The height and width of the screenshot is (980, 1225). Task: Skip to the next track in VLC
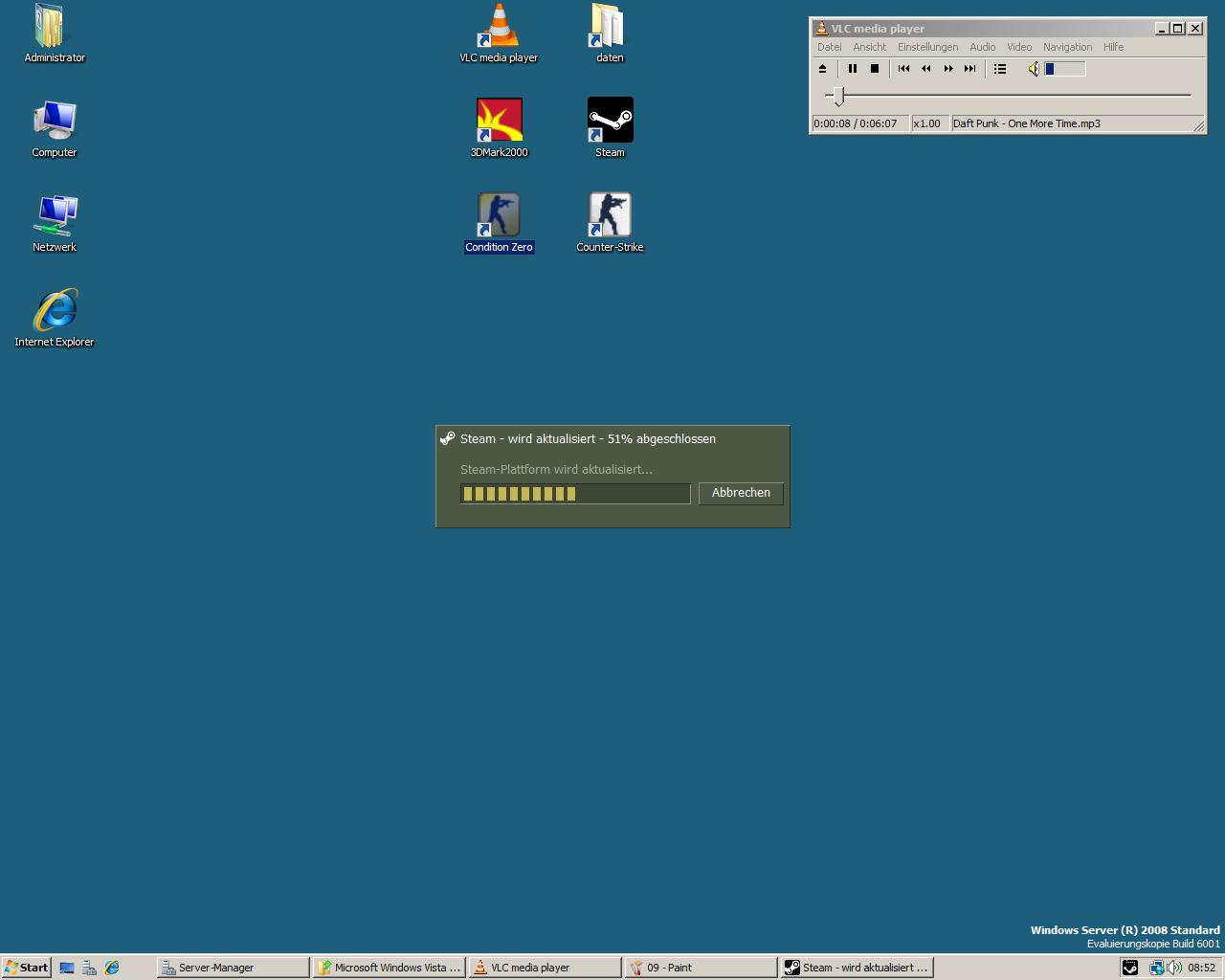(970, 69)
